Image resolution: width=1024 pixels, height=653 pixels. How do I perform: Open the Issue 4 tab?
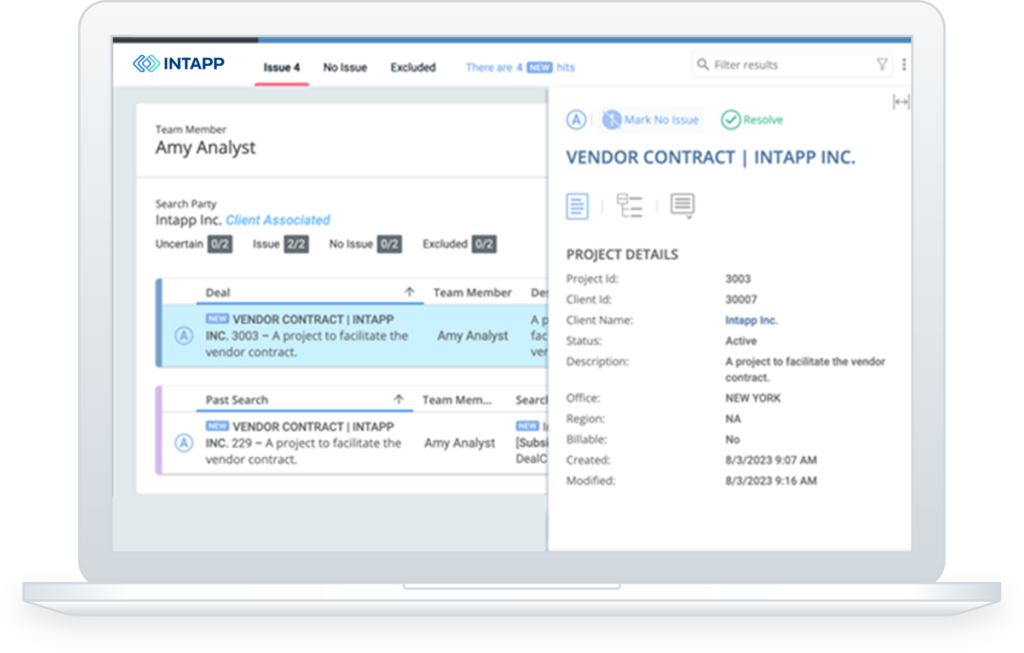pos(281,67)
